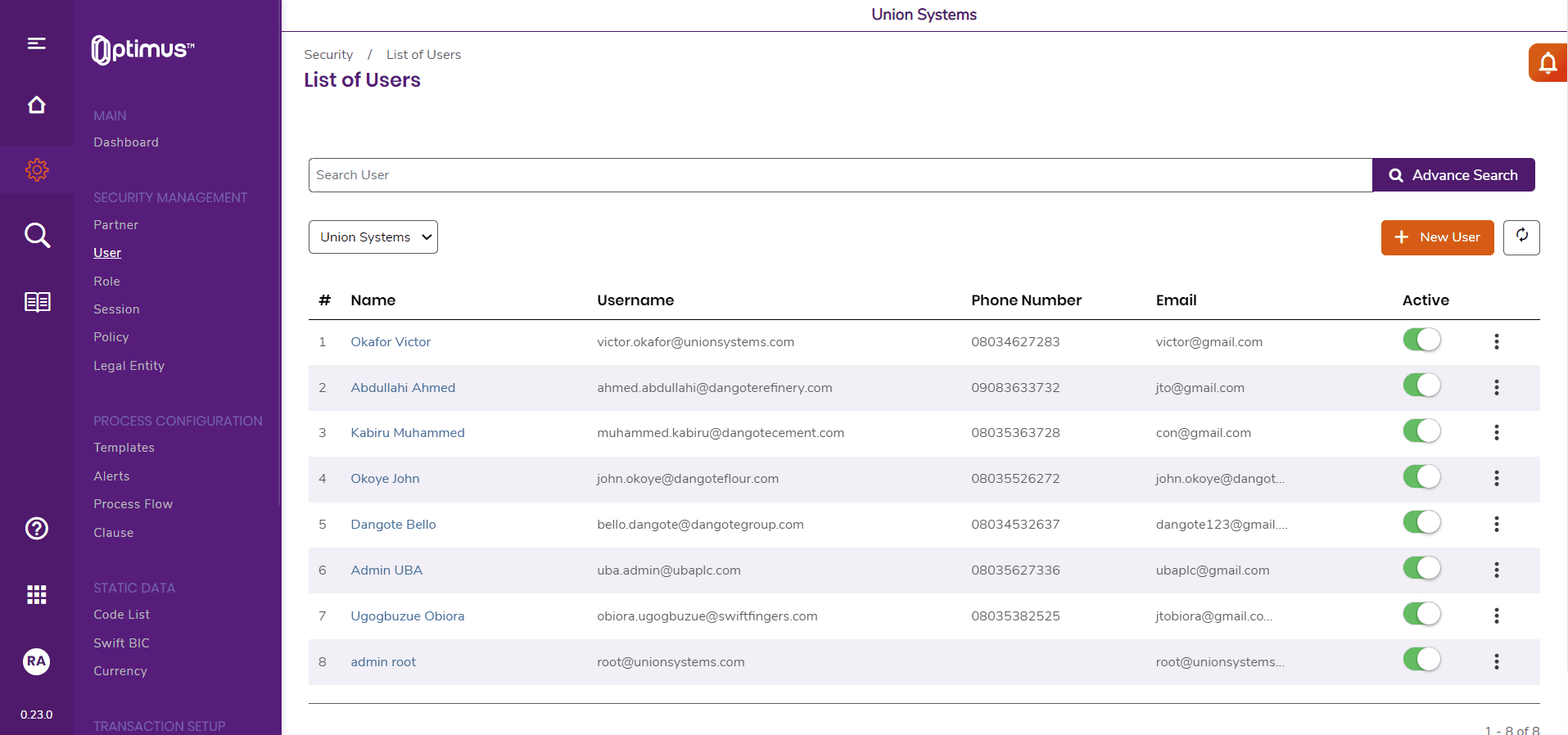Open Currency in sidebar
1568x735 pixels.
point(120,671)
